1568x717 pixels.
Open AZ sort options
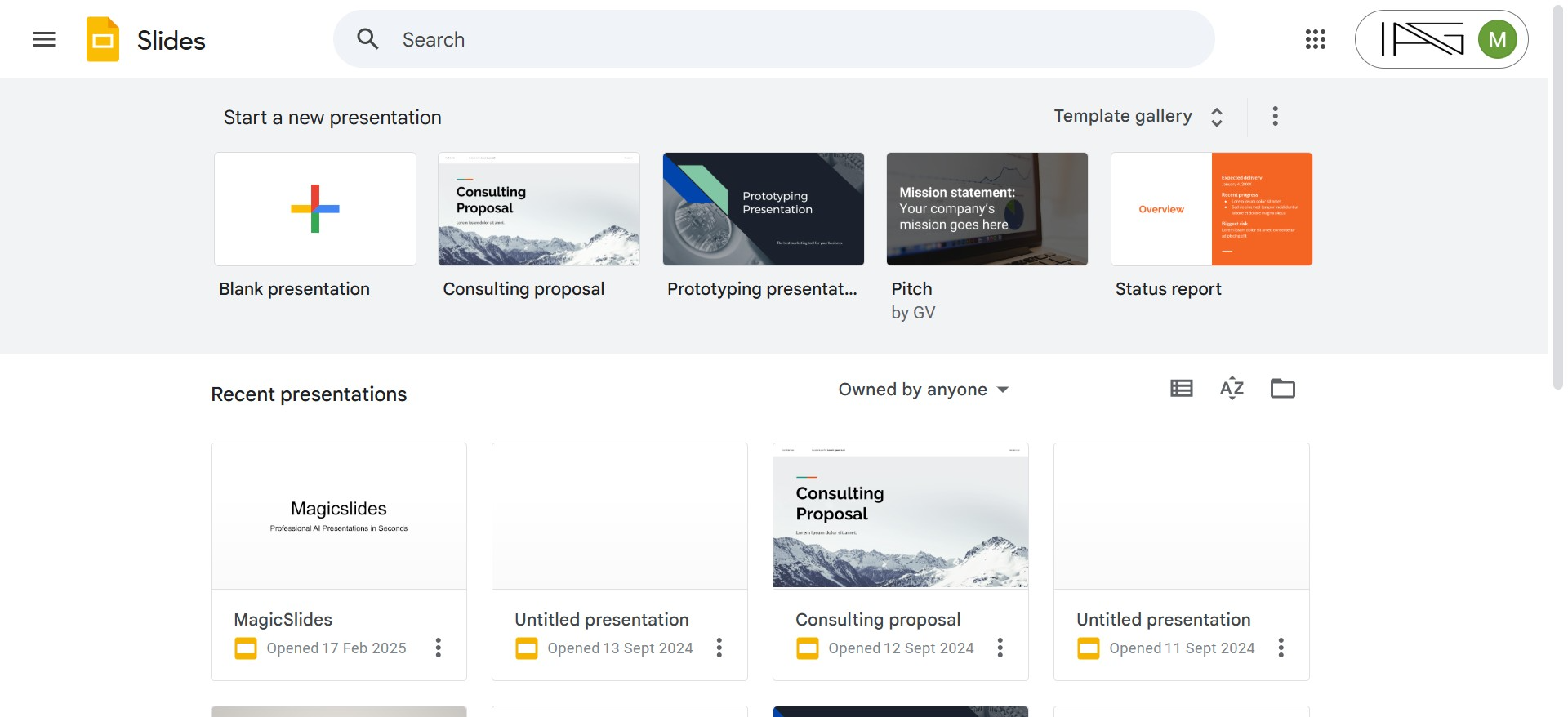point(1232,389)
